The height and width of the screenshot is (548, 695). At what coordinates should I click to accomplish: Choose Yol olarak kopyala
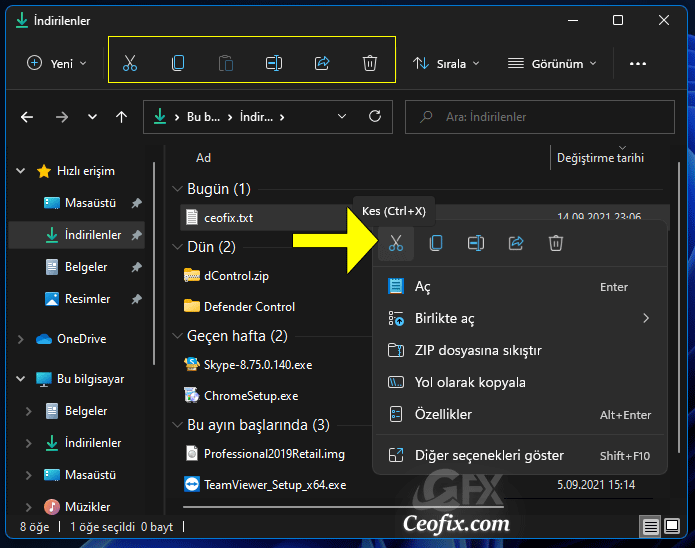(520, 383)
